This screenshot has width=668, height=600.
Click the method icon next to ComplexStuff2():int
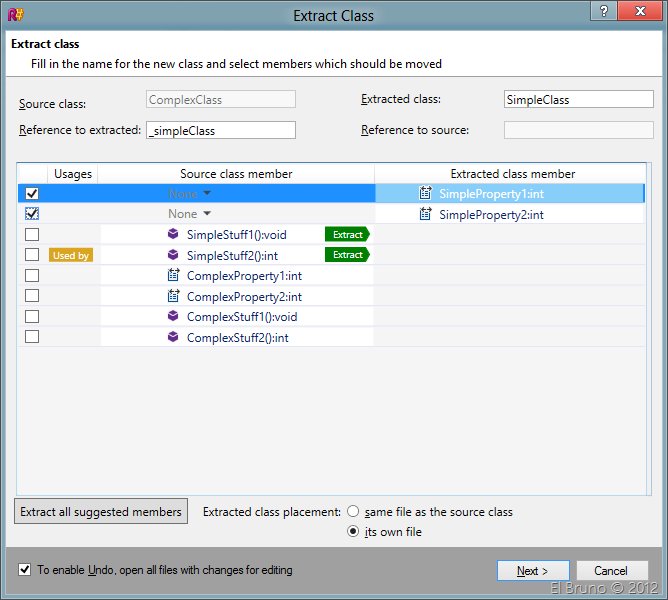click(x=173, y=337)
